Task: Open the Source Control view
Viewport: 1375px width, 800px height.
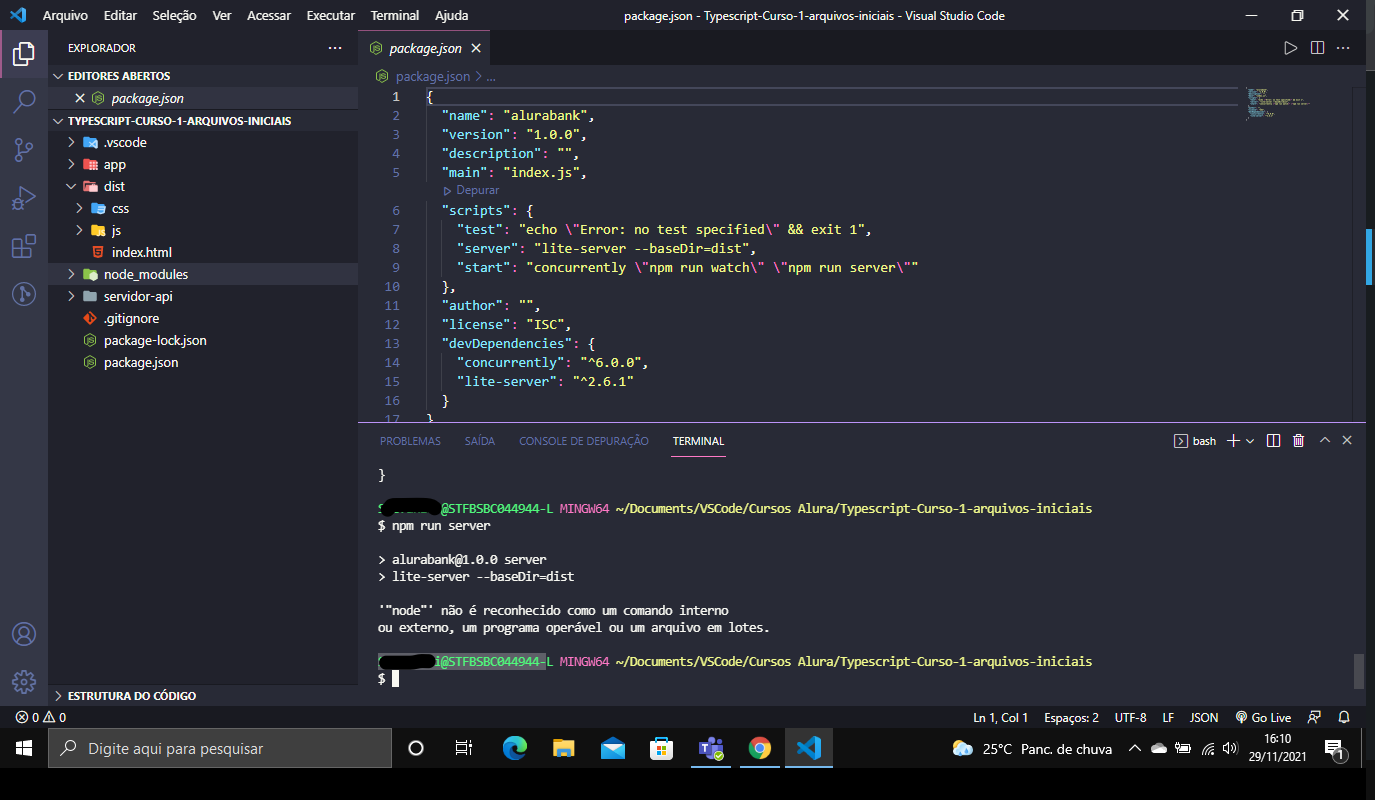Action: click(24, 150)
